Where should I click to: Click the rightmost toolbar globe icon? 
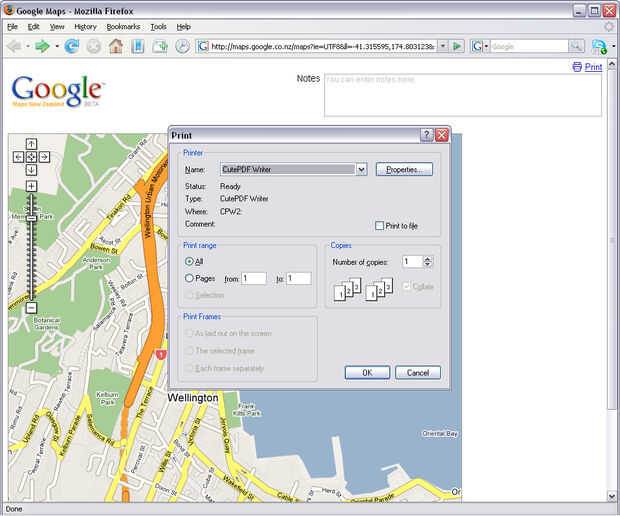tap(599, 47)
